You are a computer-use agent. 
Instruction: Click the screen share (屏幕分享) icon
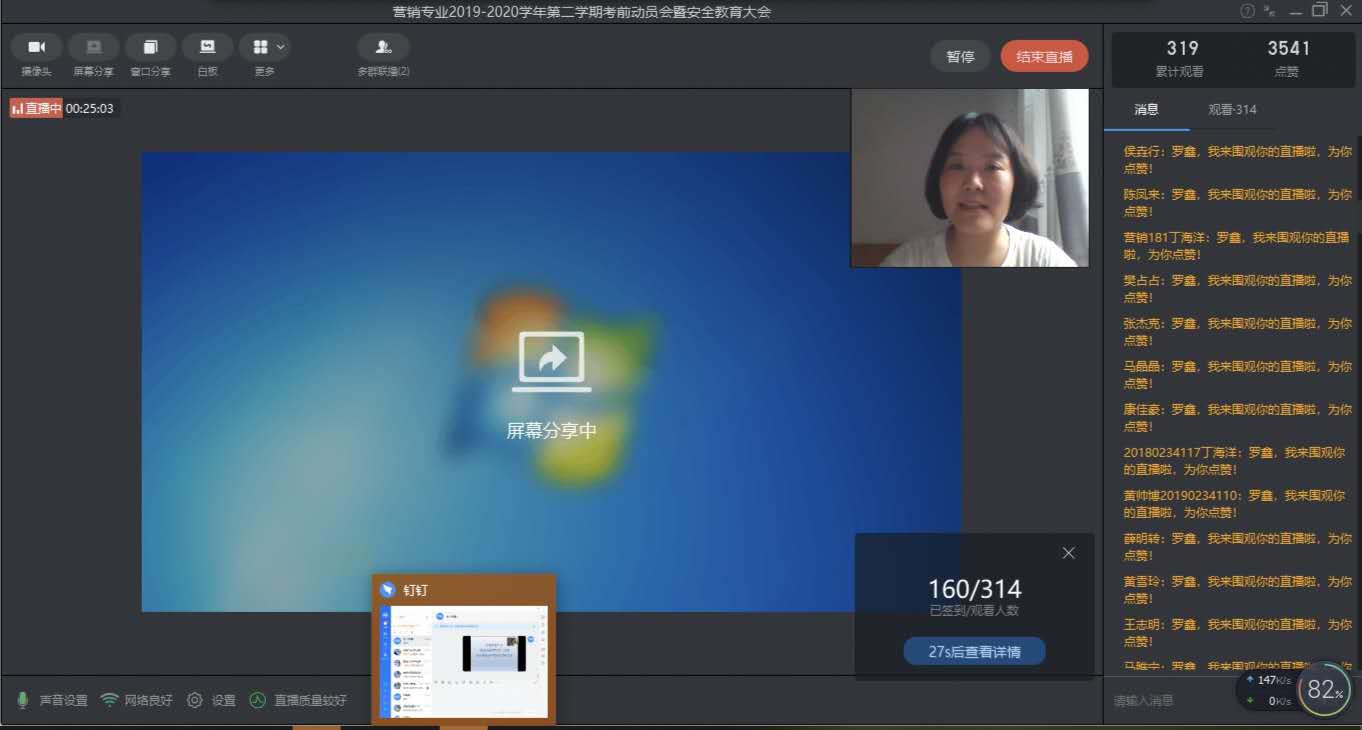[x=93, y=48]
